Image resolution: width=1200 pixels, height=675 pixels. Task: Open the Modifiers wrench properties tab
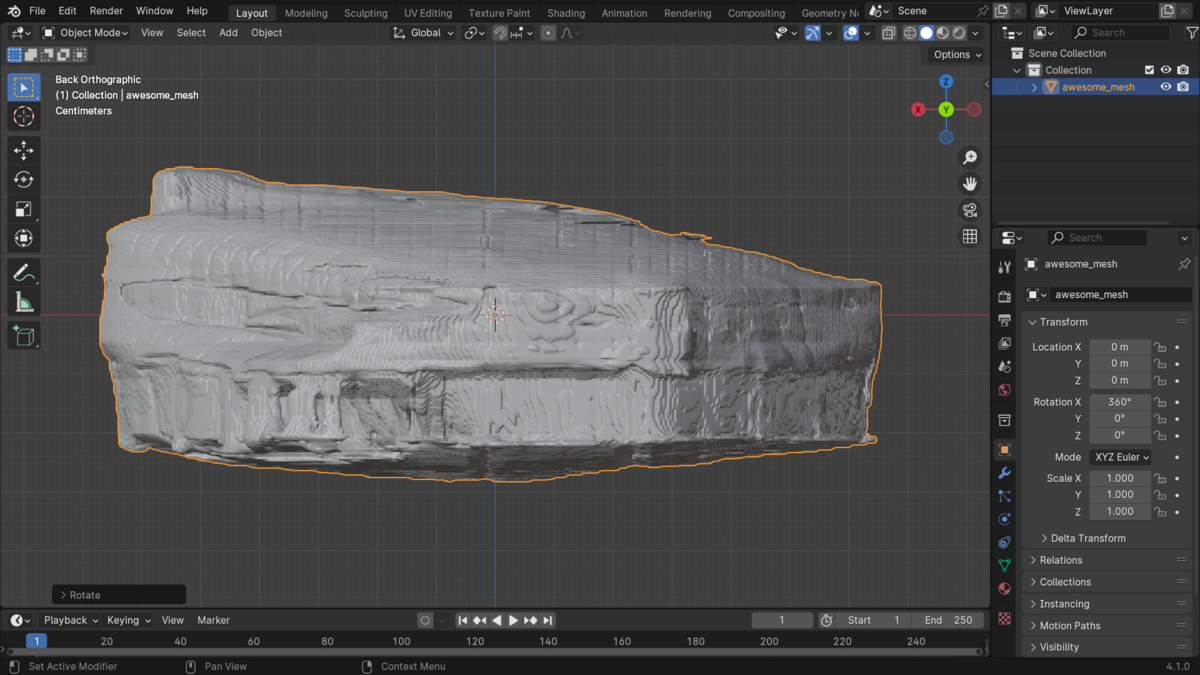(x=1005, y=473)
